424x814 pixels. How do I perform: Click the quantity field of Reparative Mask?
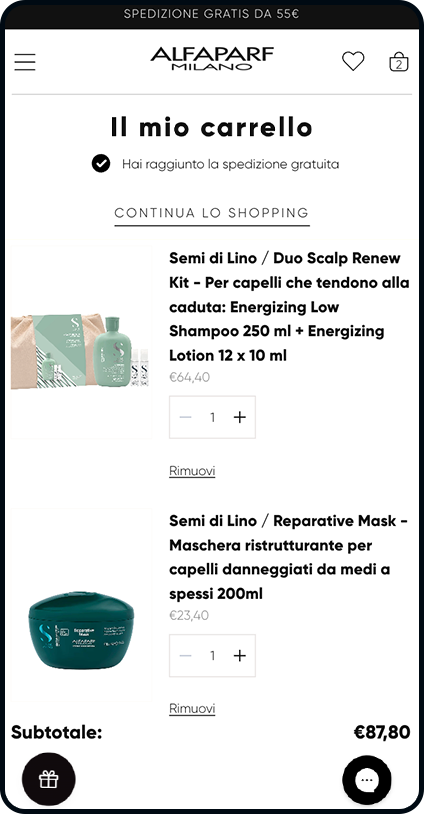[212, 656]
